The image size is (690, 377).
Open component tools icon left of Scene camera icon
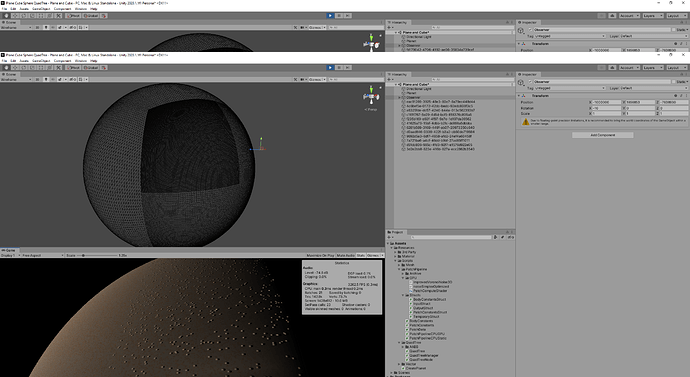[295, 80]
